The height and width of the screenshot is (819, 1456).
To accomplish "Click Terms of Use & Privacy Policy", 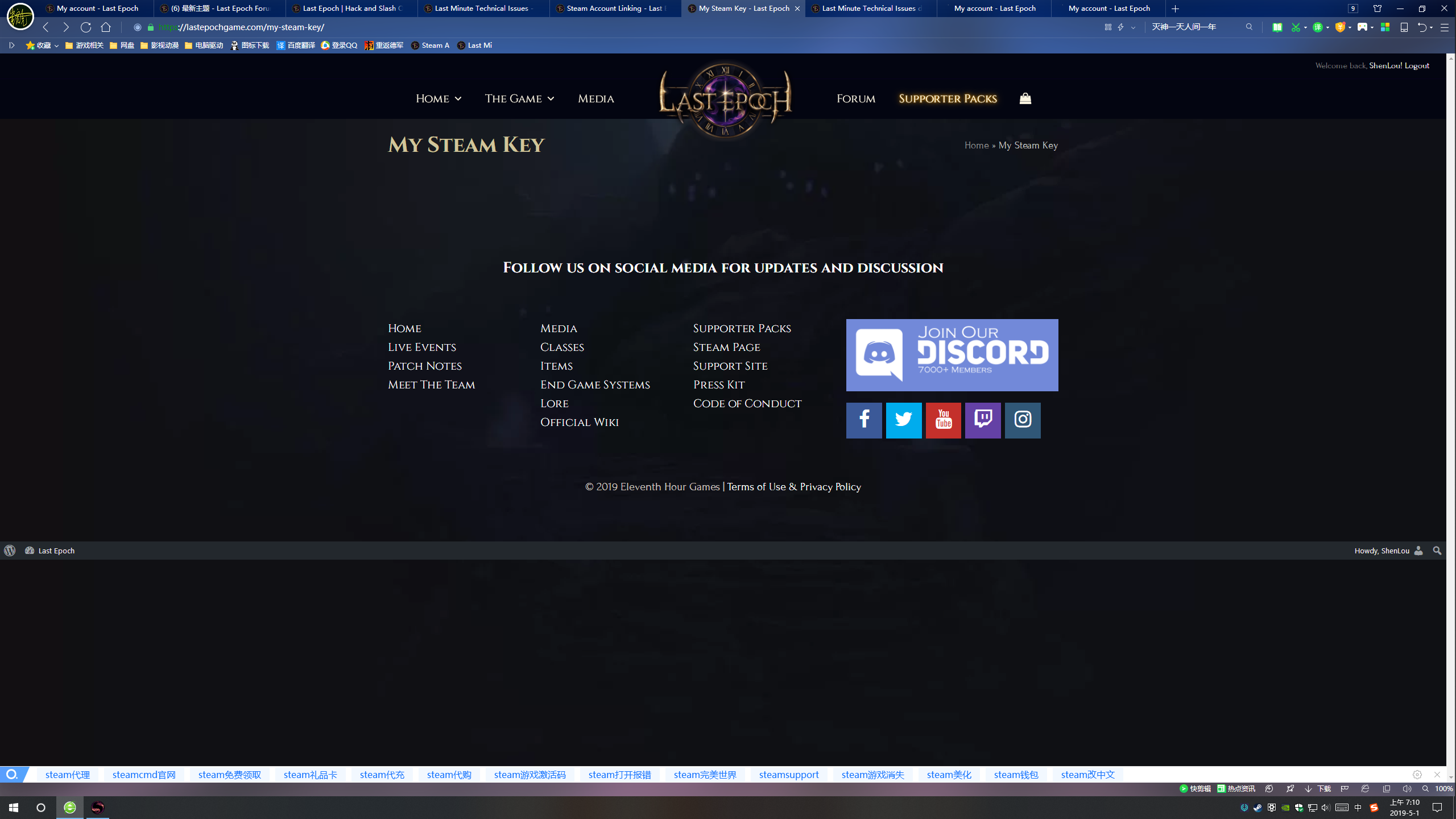I will [794, 487].
